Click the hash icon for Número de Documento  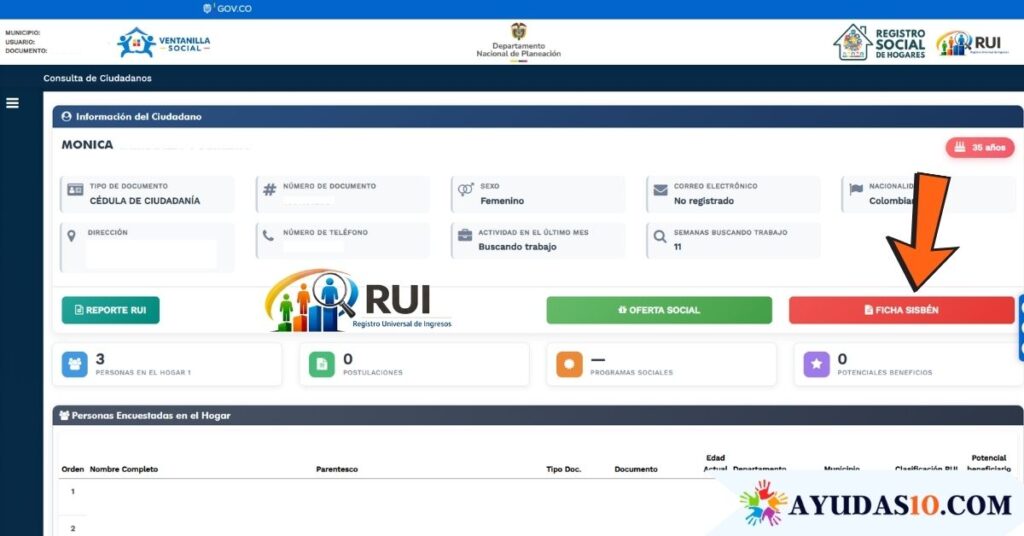pos(269,190)
